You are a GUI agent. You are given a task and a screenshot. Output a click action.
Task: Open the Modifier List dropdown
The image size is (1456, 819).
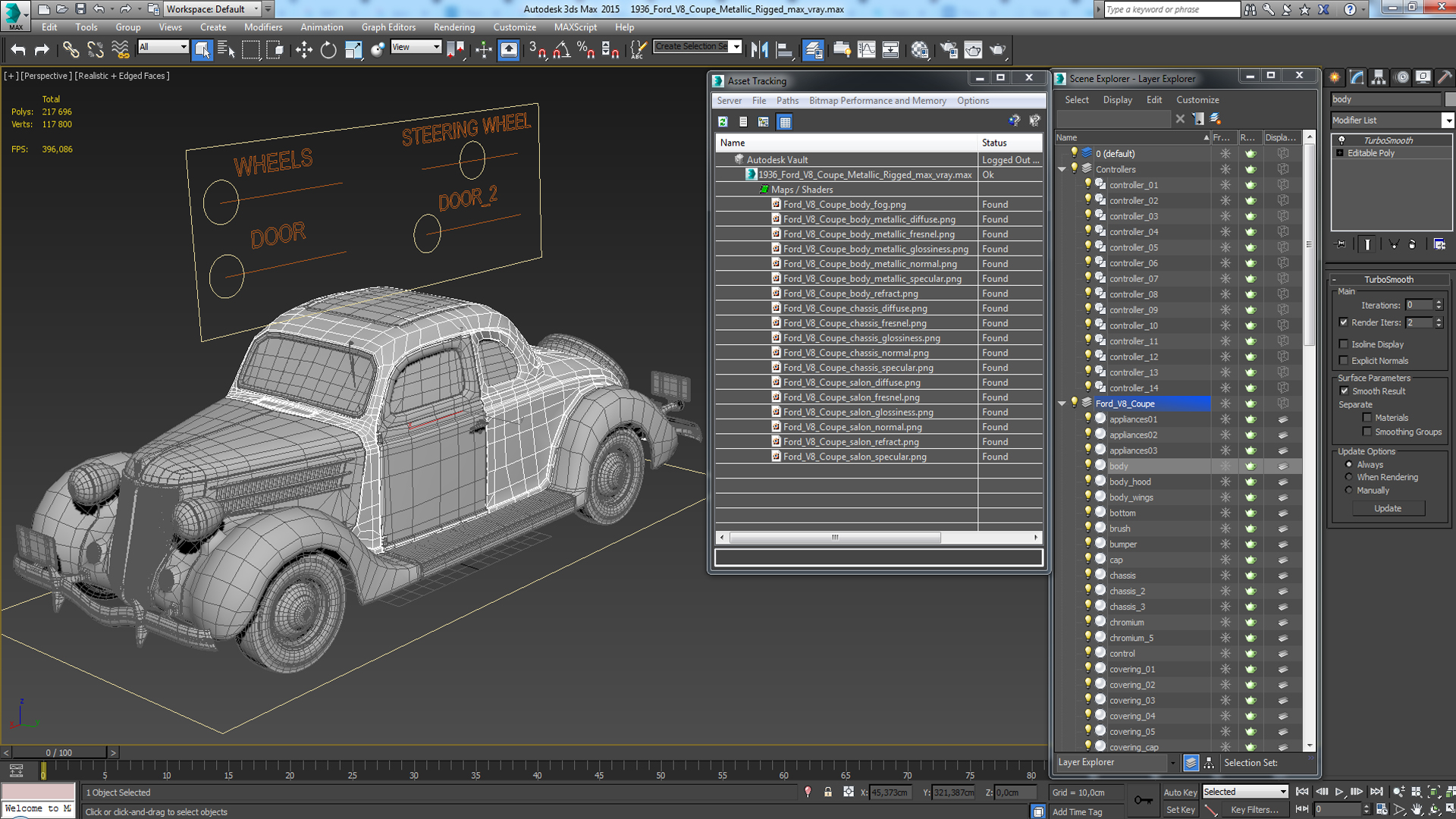pos(1448,120)
